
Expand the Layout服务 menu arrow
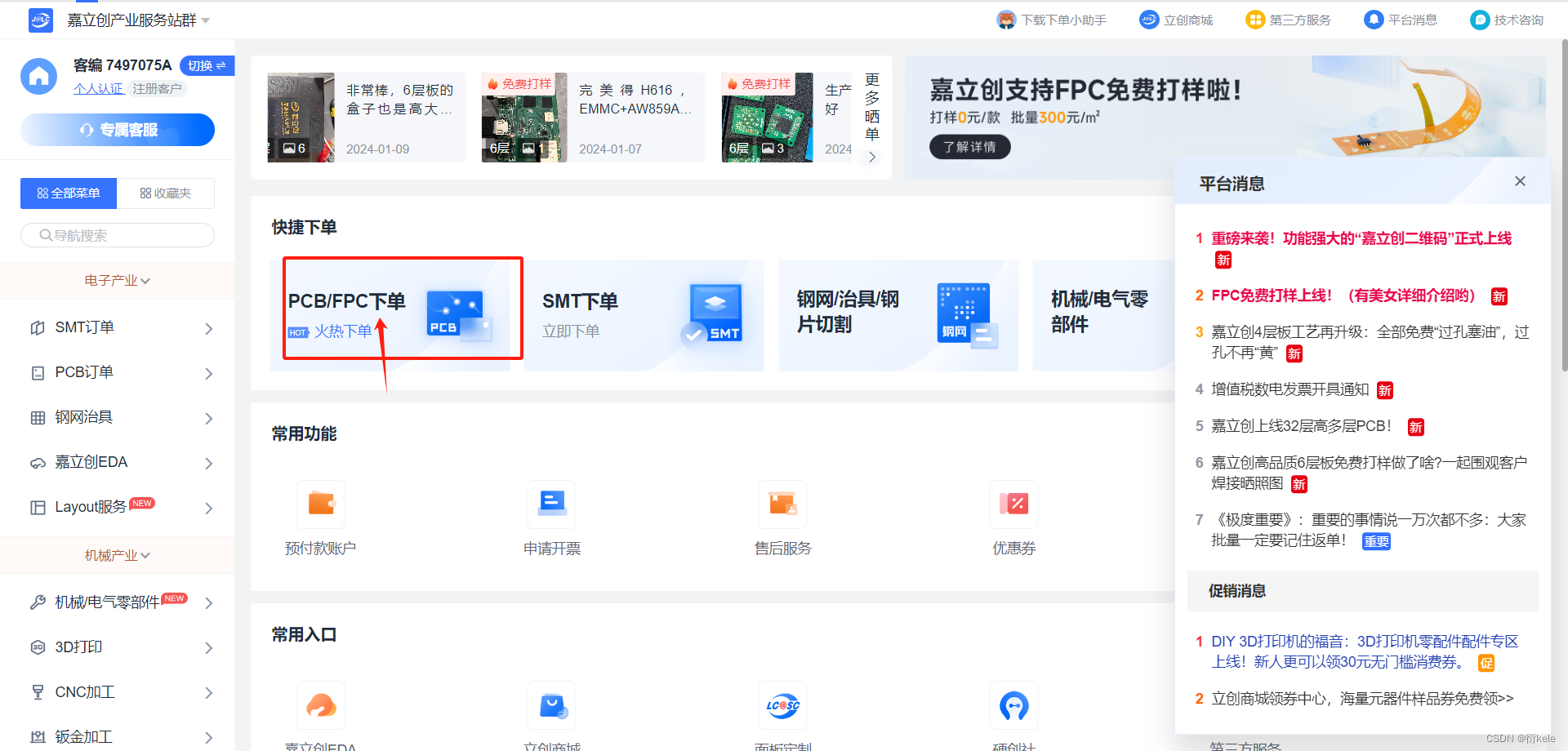click(209, 508)
